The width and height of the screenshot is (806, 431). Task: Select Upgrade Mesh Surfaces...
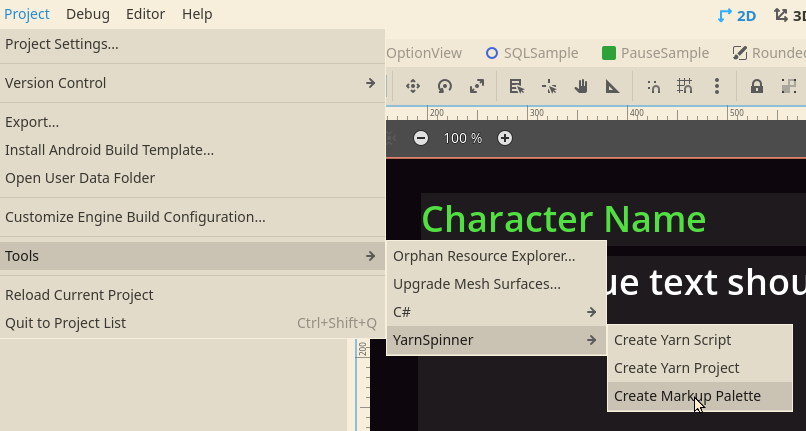click(497, 284)
